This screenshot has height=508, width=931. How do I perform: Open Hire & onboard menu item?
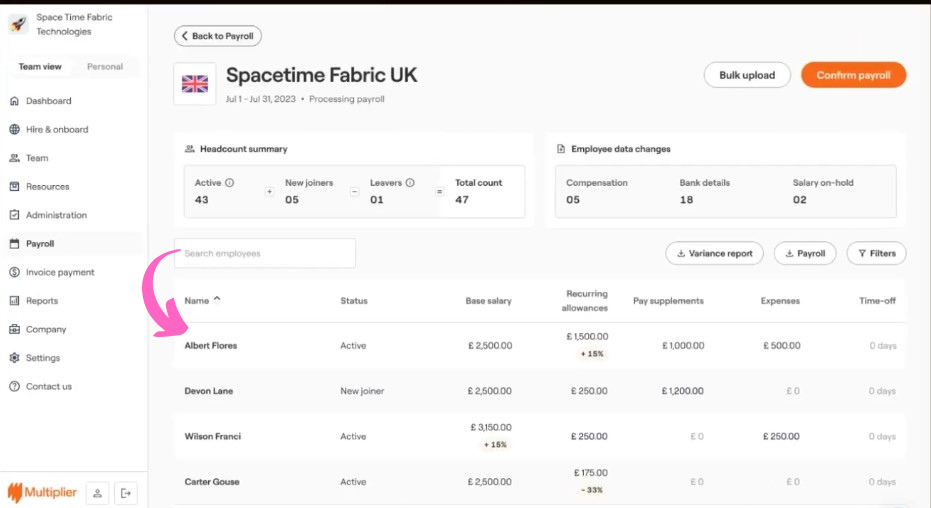[x=57, y=129]
